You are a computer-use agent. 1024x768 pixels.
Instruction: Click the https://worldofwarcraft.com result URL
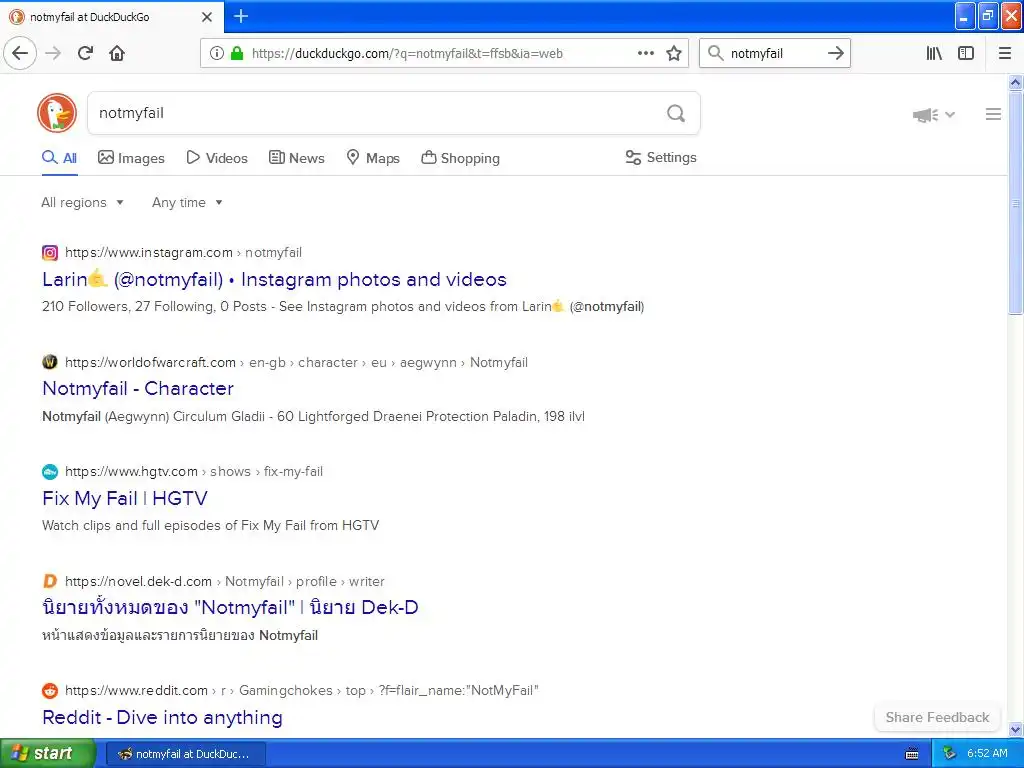click(x=150, y=362)
